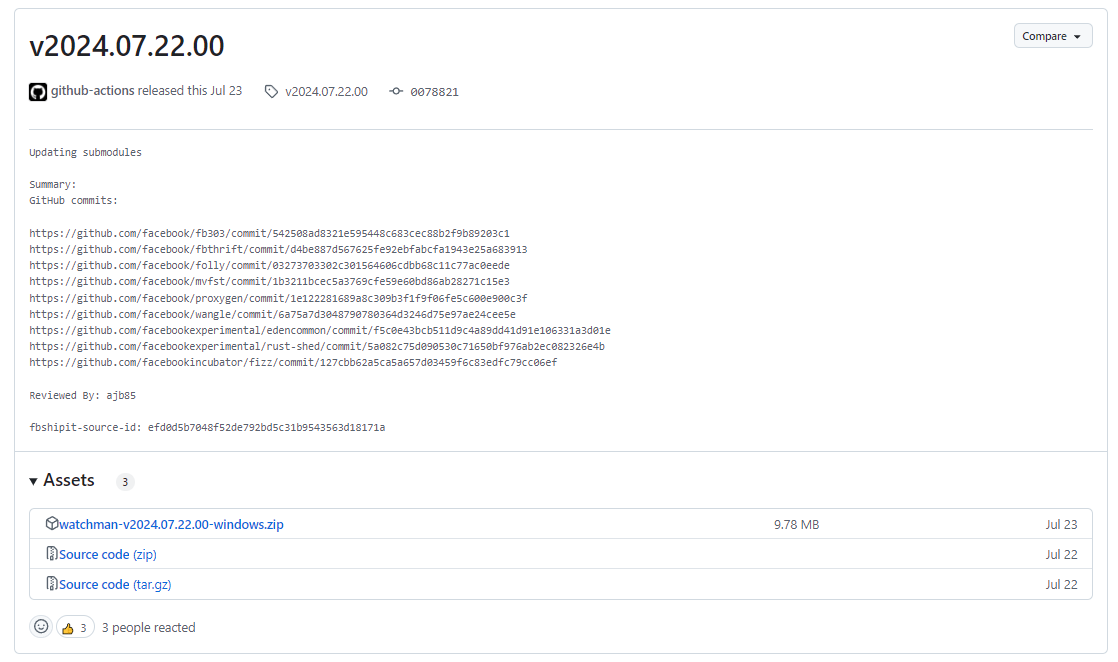
Task: Click the proxygen commit URL line
Action: [278, 298]
